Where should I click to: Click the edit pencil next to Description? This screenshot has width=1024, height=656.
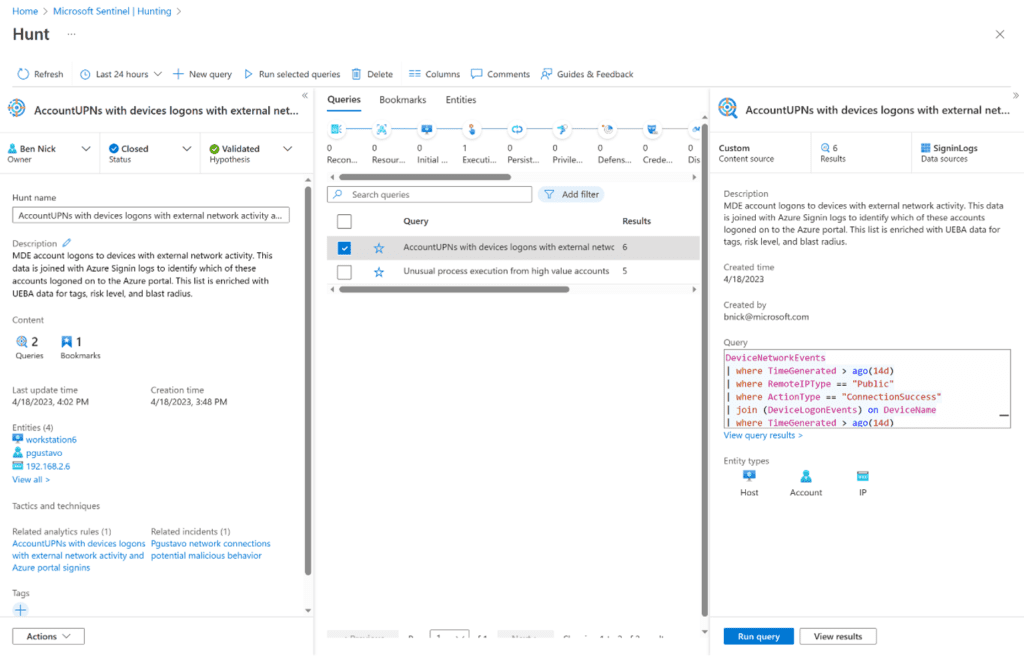pos(67,243)
